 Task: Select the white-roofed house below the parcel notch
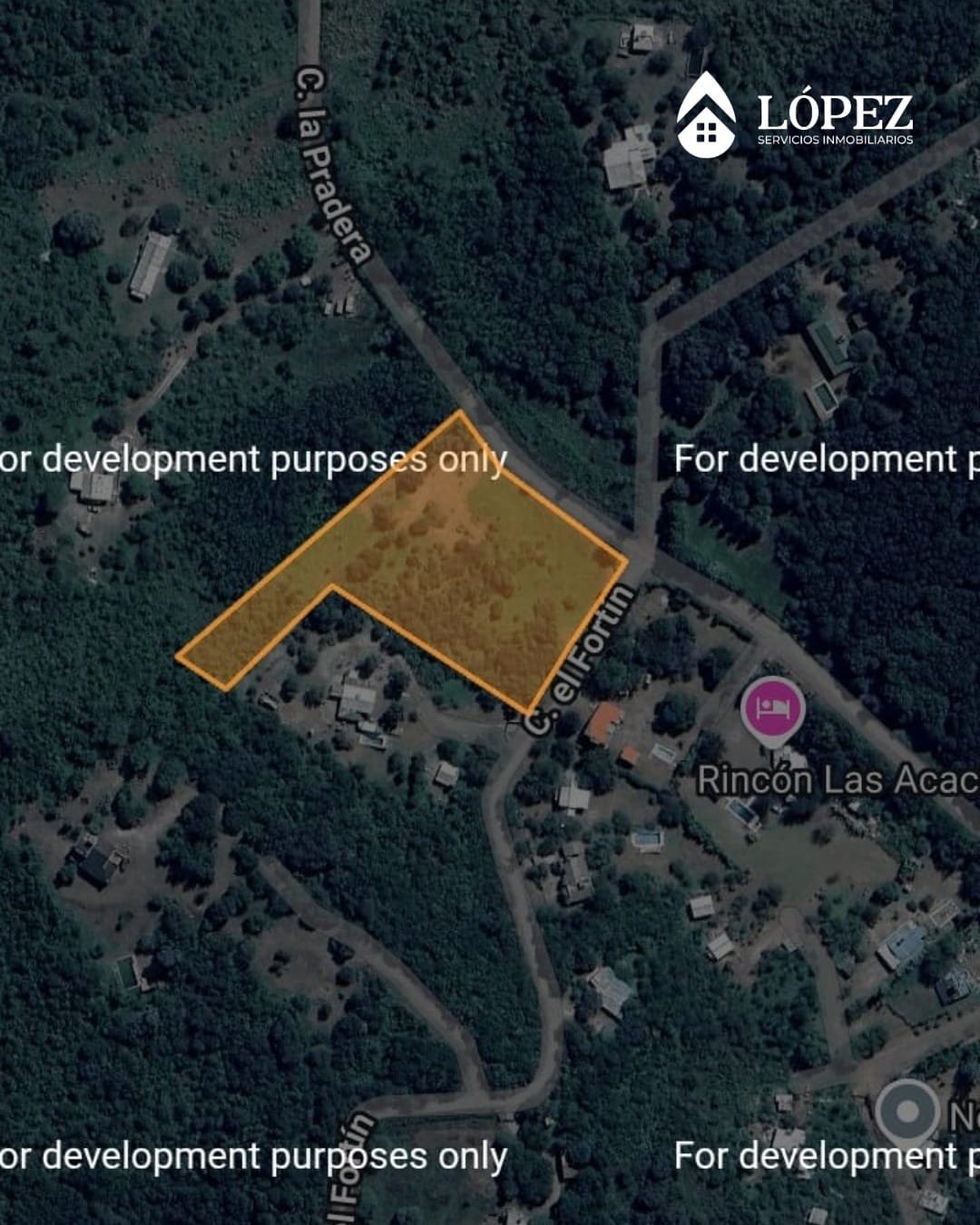pyautogui.click(x=355, y=701)
